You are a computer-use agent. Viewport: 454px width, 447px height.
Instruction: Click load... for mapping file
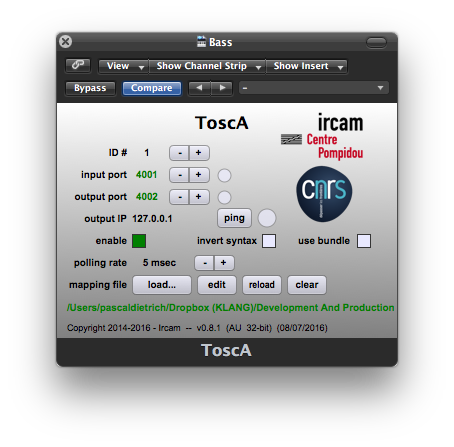tap(162, 285)
